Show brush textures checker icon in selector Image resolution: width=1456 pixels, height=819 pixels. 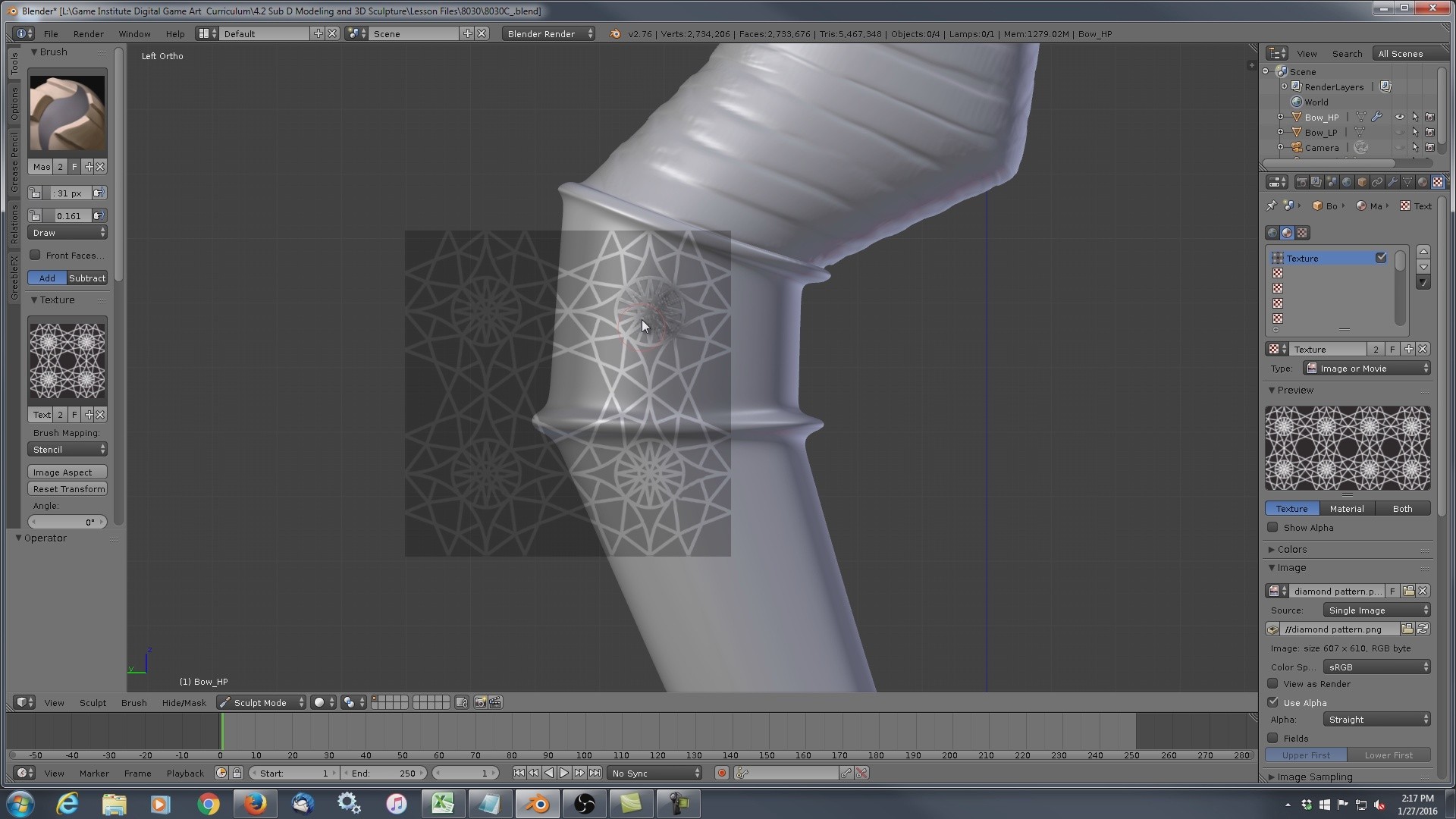coord(1302,233)
